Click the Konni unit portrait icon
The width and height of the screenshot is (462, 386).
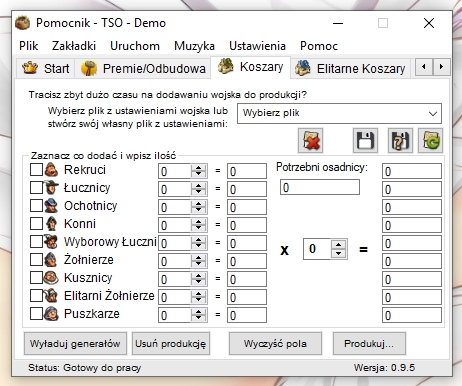[51, 223]
